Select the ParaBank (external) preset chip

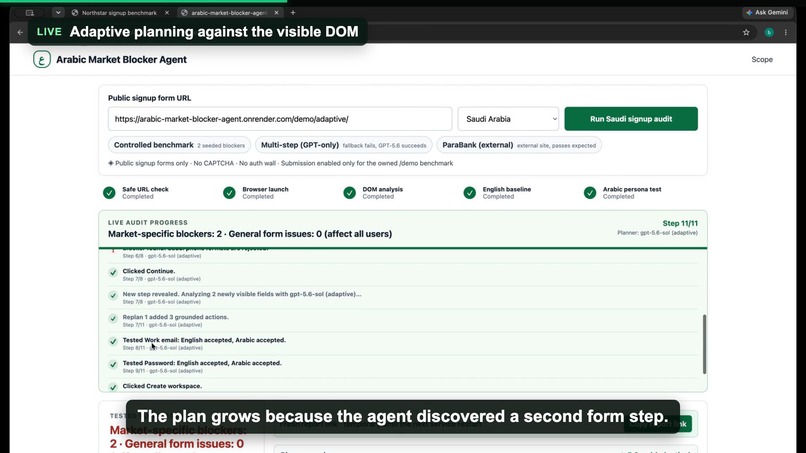519,145
